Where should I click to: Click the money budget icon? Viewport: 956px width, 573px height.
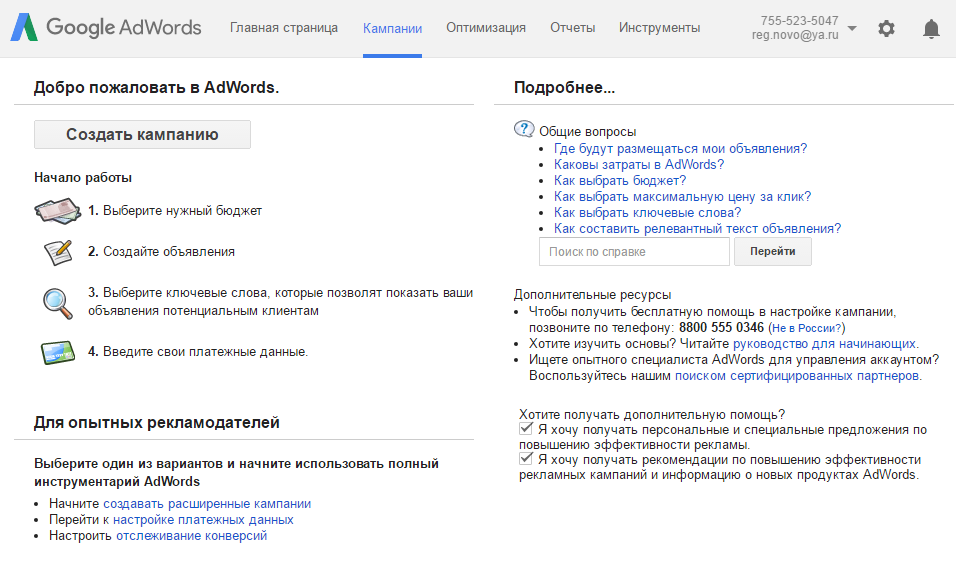[57, 211]
